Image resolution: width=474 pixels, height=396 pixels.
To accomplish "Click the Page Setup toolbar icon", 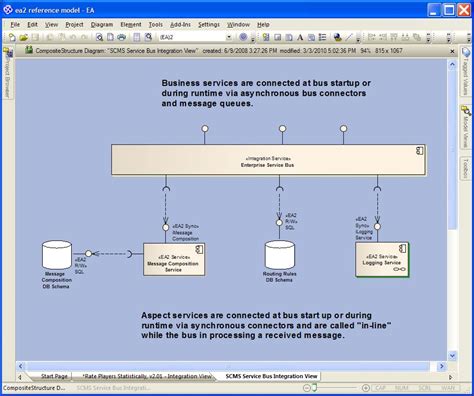I will point(110,37).
